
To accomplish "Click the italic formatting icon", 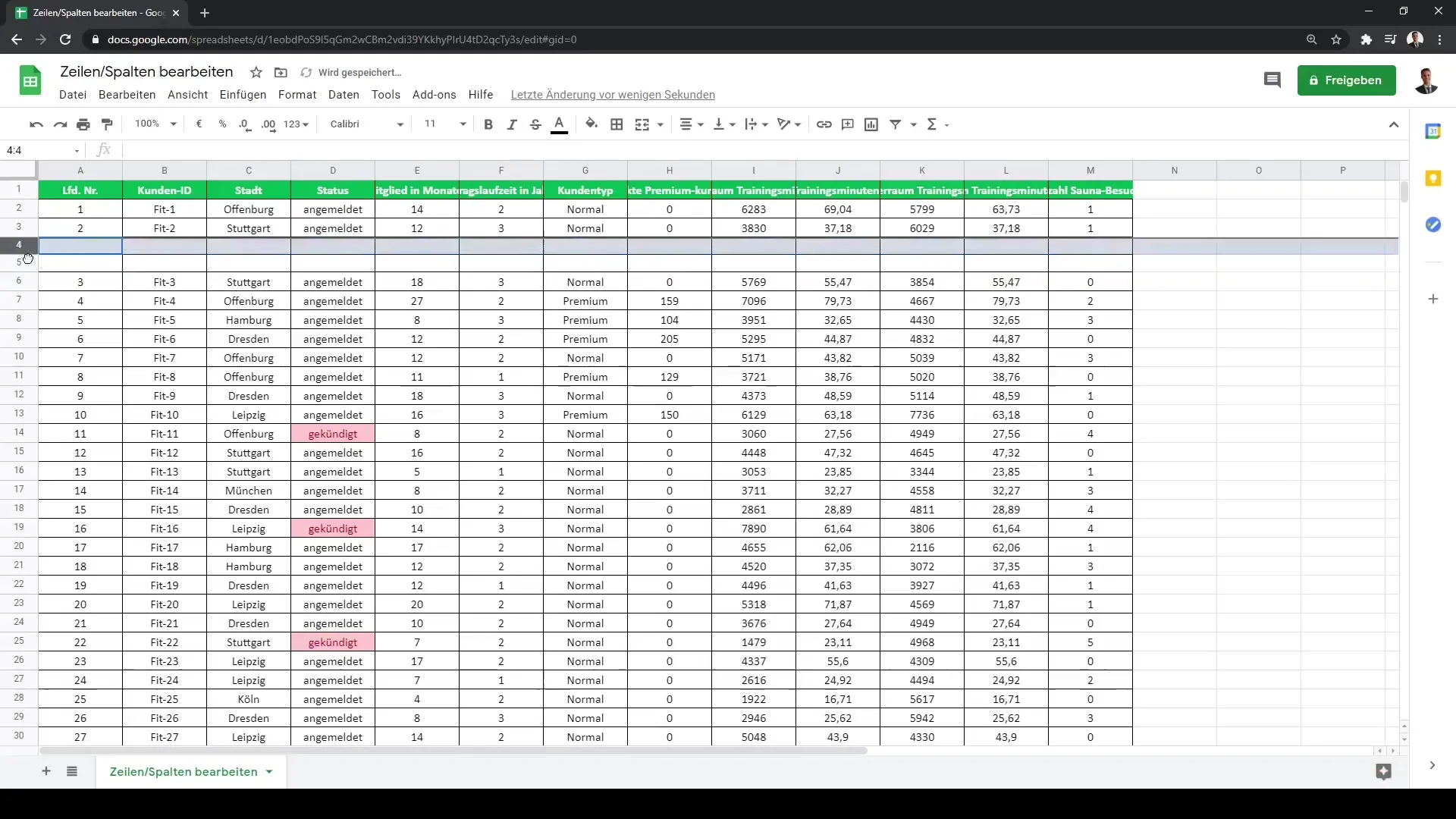I will [511, 123].
